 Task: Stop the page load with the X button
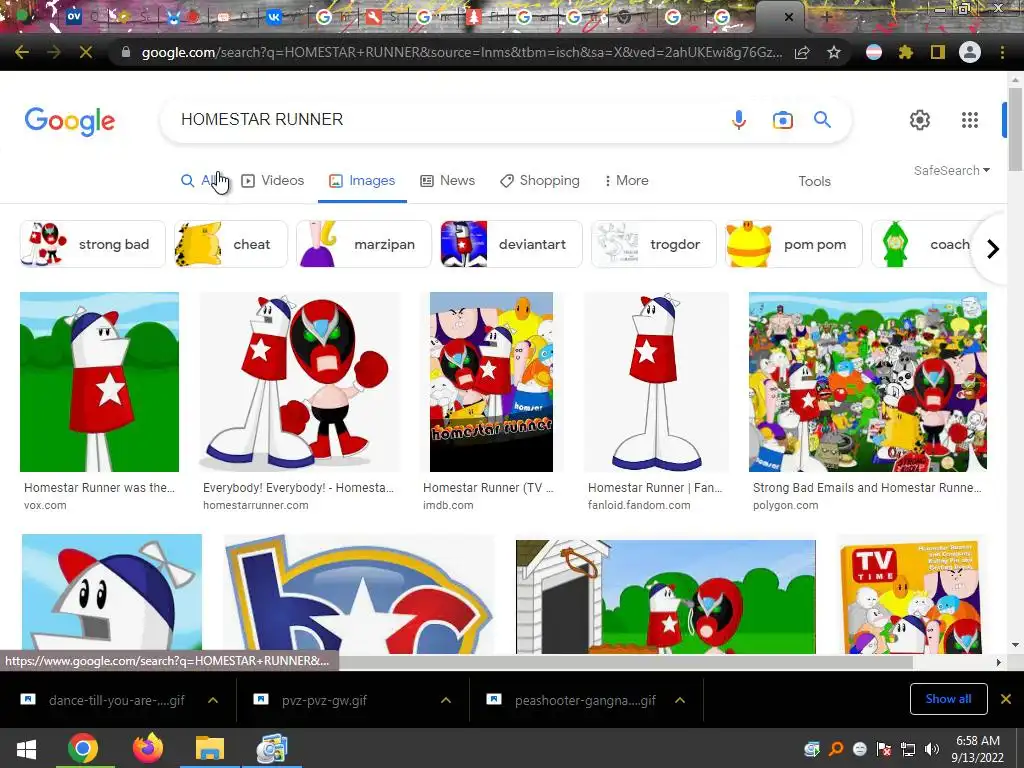(x=86, y=52)
